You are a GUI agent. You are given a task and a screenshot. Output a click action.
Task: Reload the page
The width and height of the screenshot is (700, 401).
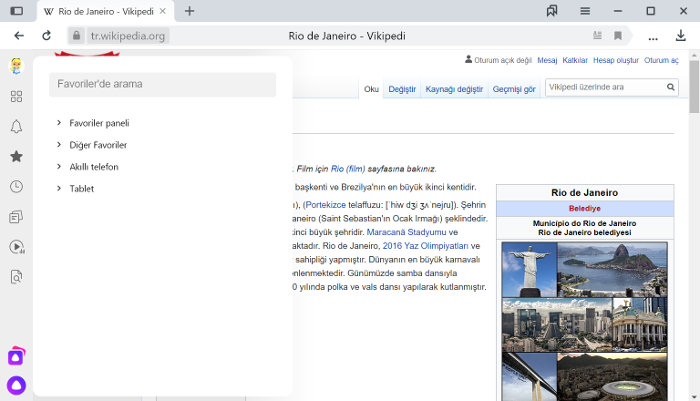pyautogui.click(x=46, y=36)
